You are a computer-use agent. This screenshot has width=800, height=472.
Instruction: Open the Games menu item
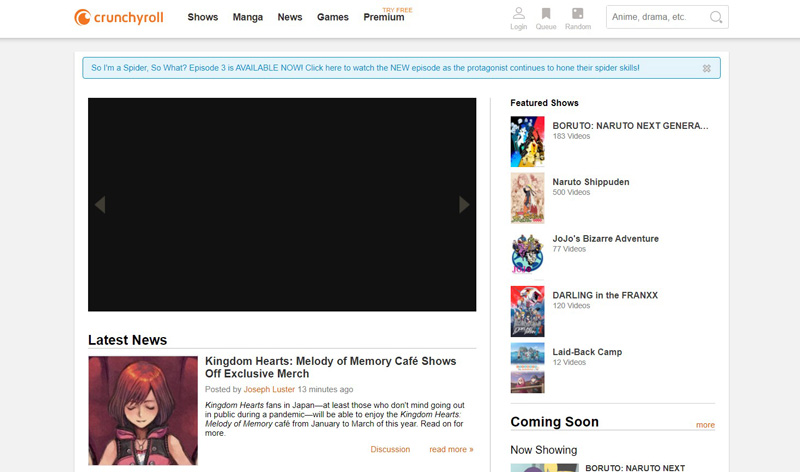333,17
